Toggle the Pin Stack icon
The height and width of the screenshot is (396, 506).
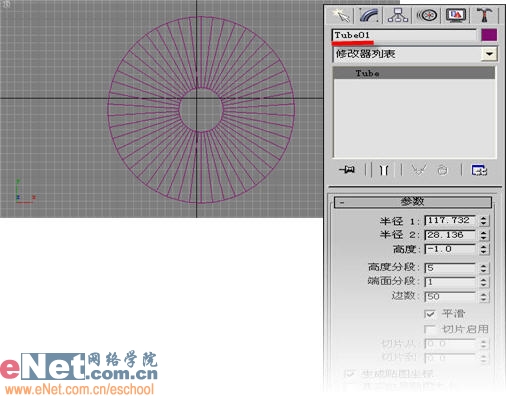347,170
